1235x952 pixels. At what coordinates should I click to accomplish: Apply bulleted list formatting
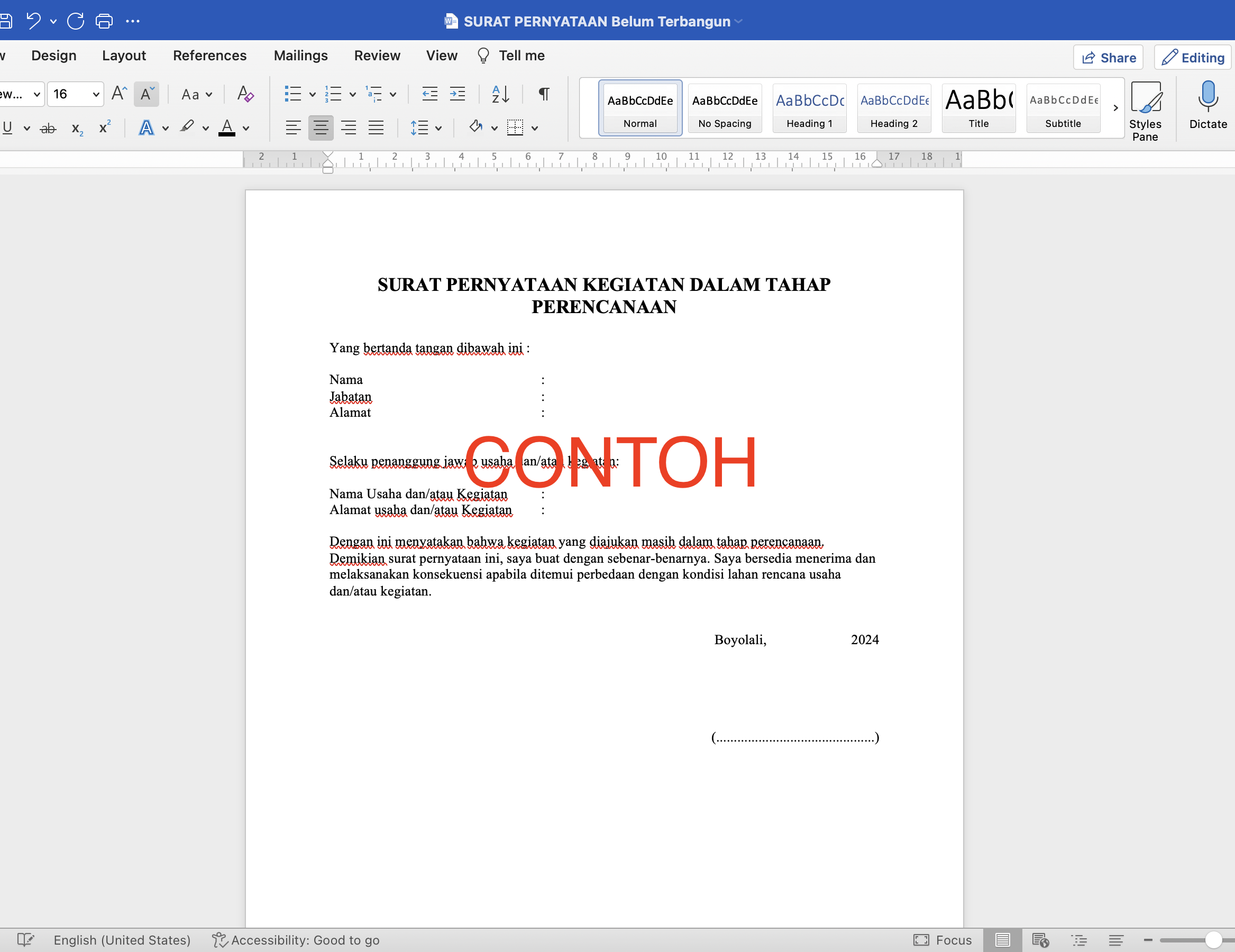(292, 93)
